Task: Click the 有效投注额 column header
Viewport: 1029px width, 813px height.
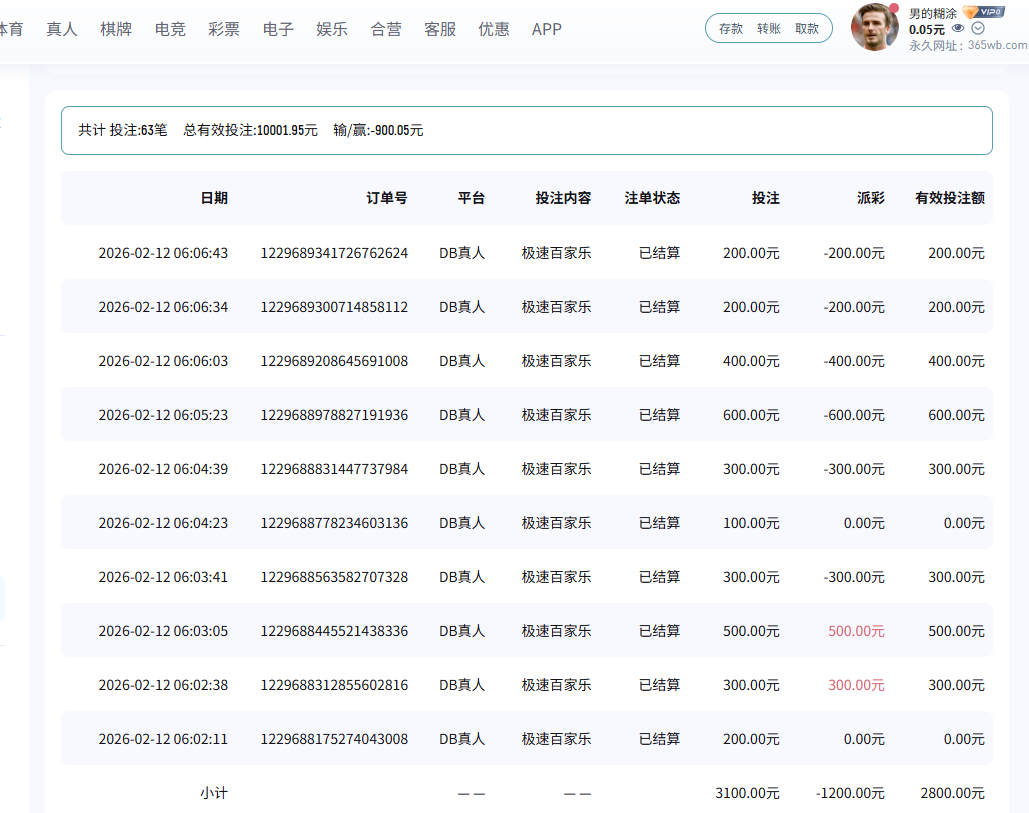Action: click(949, 198)
